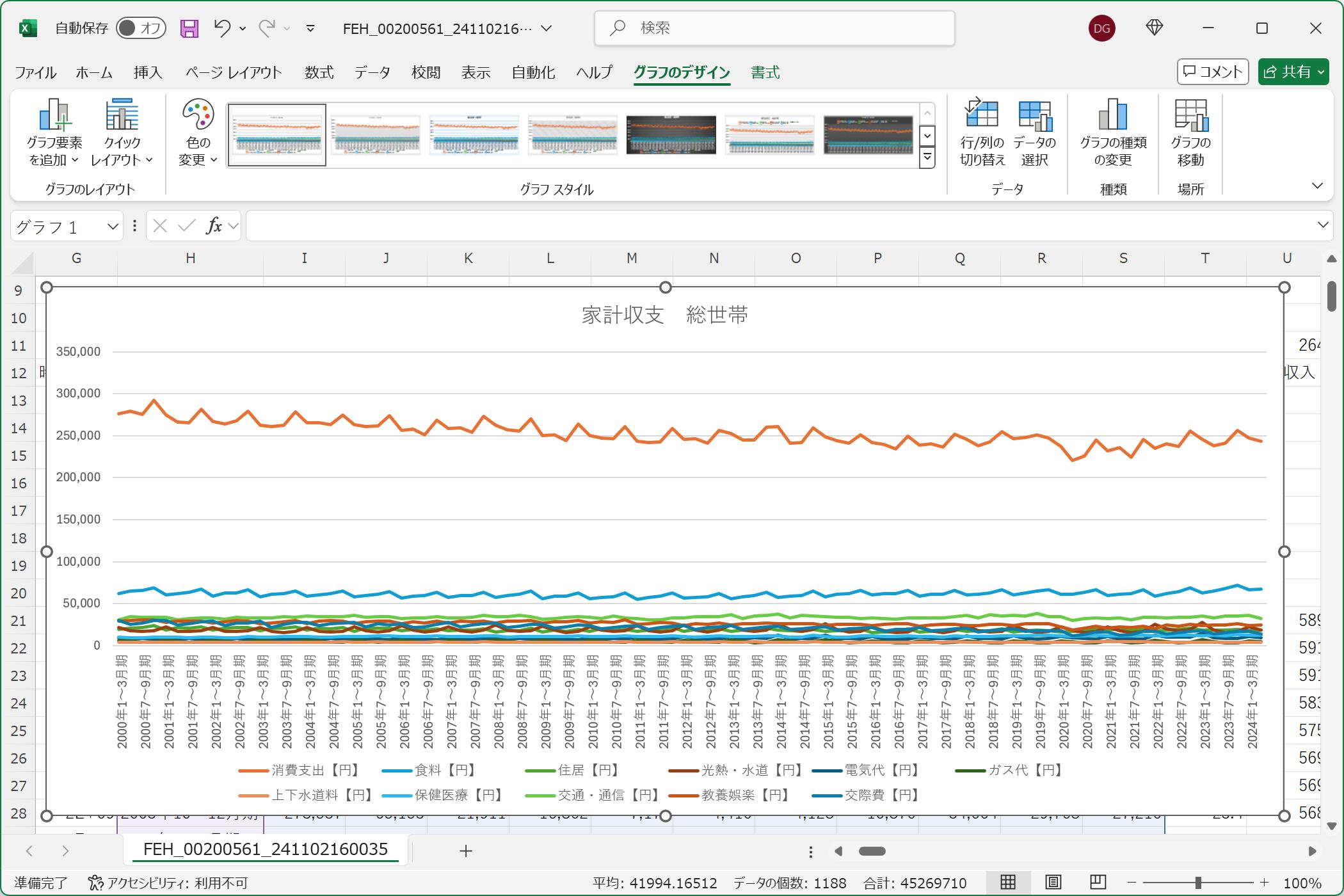
Task: Open Customize Quick Access Toolbar arrow
Action: [x=310, y=28]
